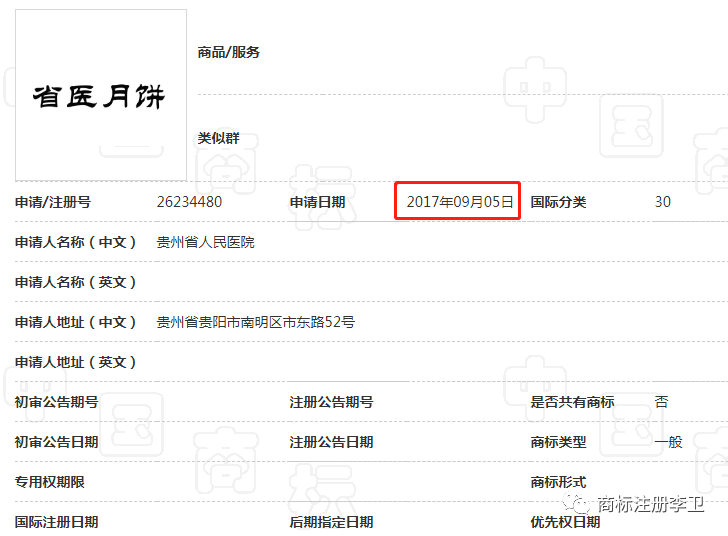Click the 申请日期 label

[318, 202]
